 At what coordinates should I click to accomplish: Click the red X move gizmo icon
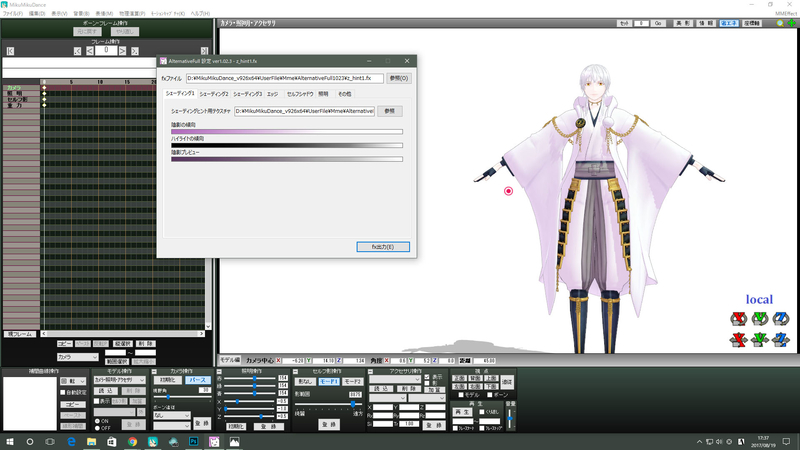click(738, 339)
